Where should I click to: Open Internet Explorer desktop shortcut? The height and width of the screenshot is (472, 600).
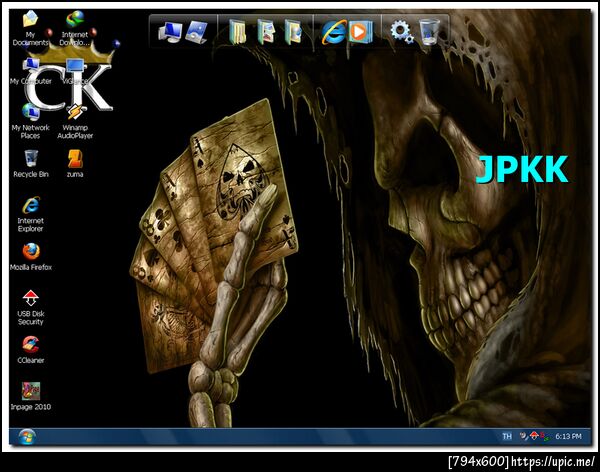(x=30, y=214)
